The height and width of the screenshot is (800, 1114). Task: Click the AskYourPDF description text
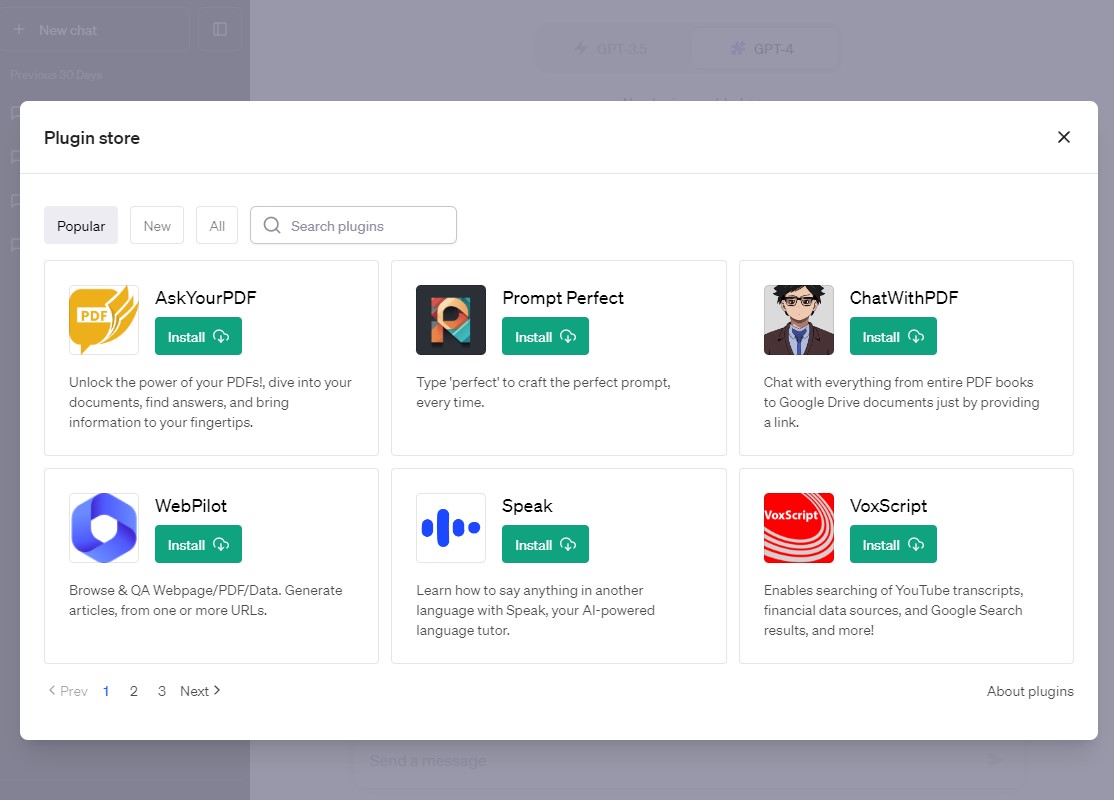210,402
